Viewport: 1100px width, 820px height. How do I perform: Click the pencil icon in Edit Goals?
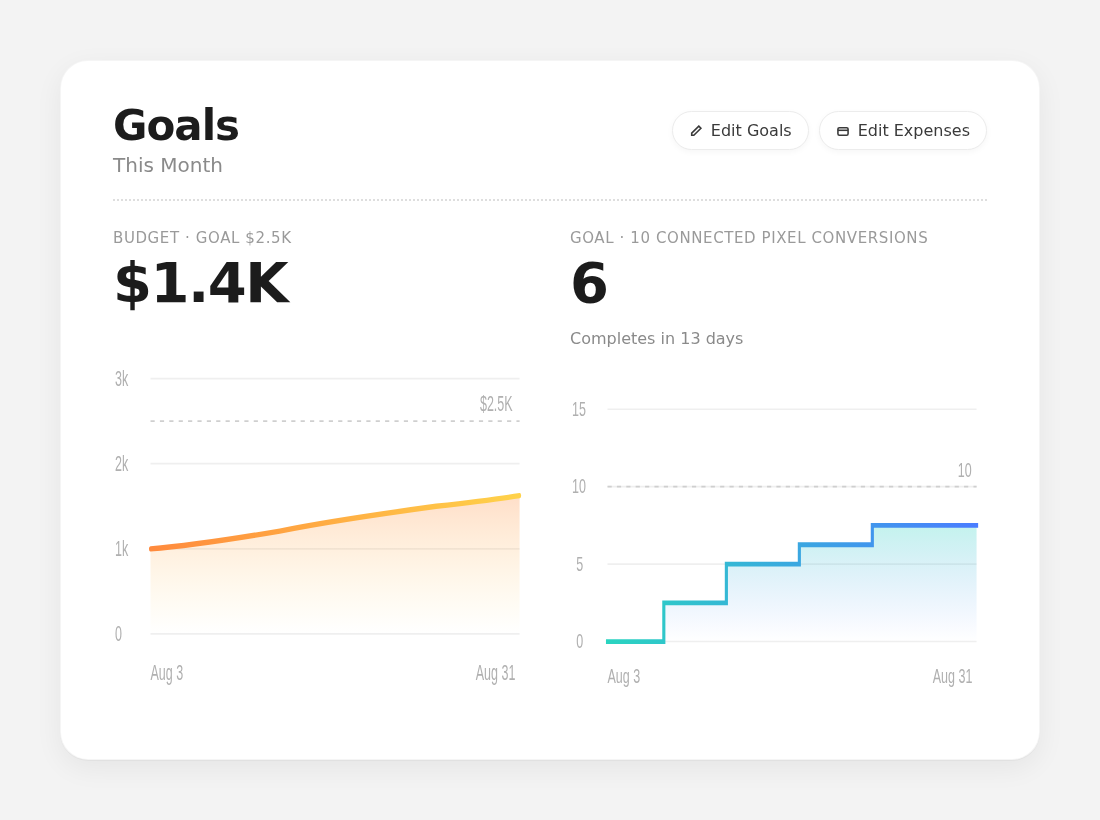(x=696, y=131)
